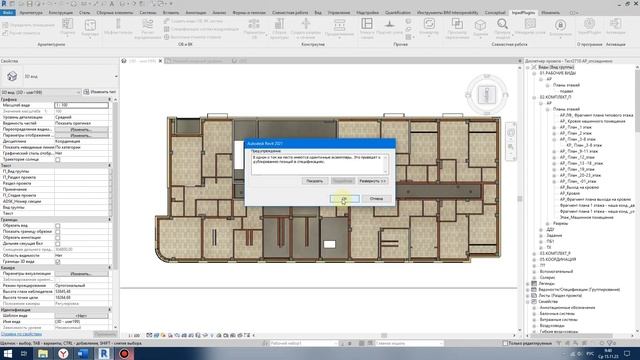This screenshot has width=640, height=360.
Task: Click the ViewCube top face
Action: (x=487, y=94)
